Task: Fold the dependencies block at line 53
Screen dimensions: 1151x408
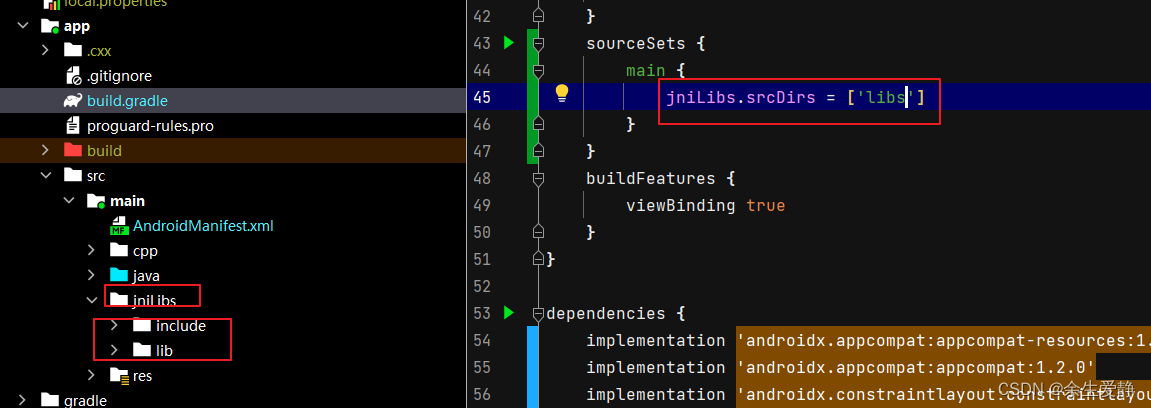Action: click(538, 313)
